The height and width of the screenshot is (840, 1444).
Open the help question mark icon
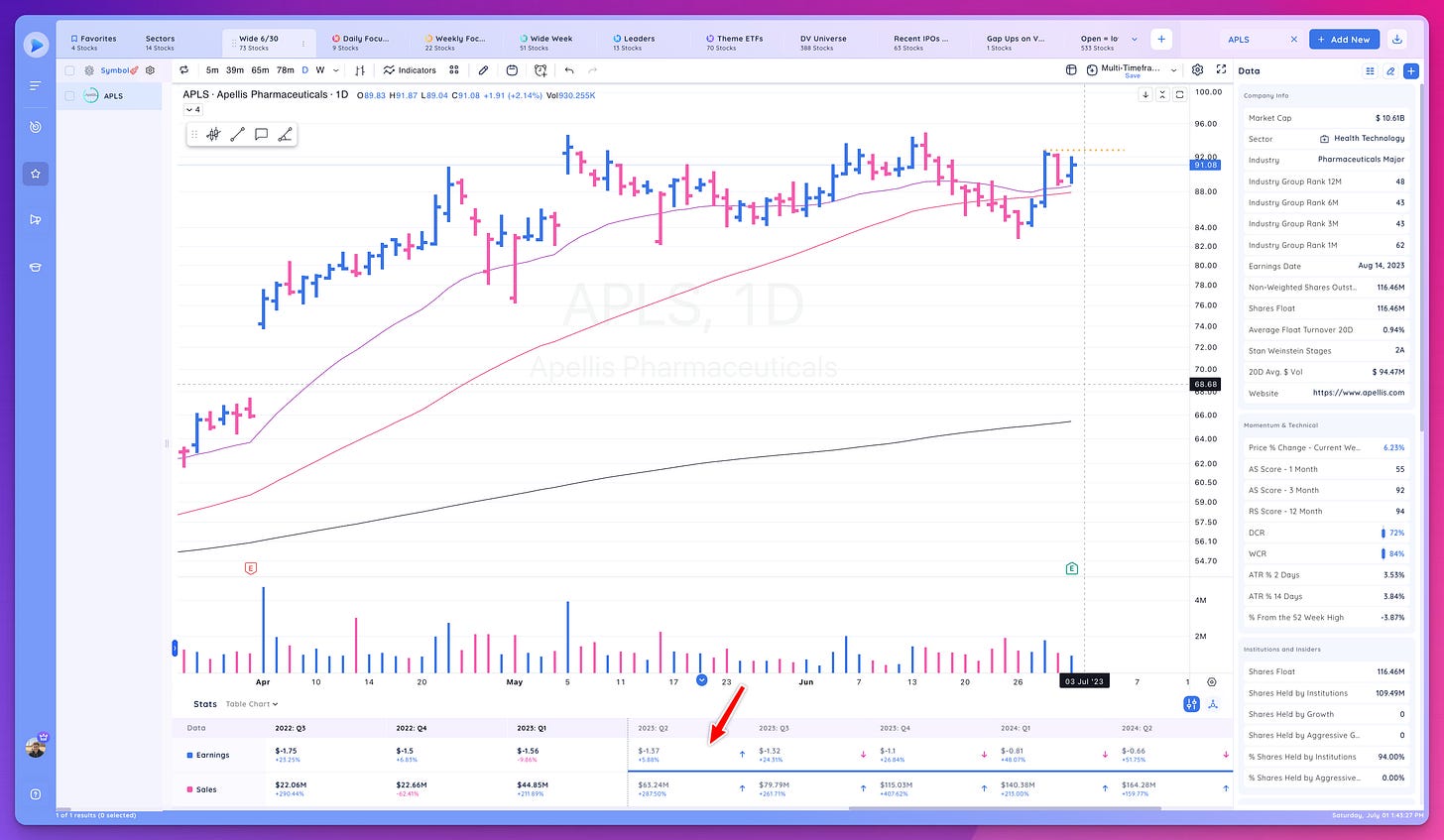(36, 794)
